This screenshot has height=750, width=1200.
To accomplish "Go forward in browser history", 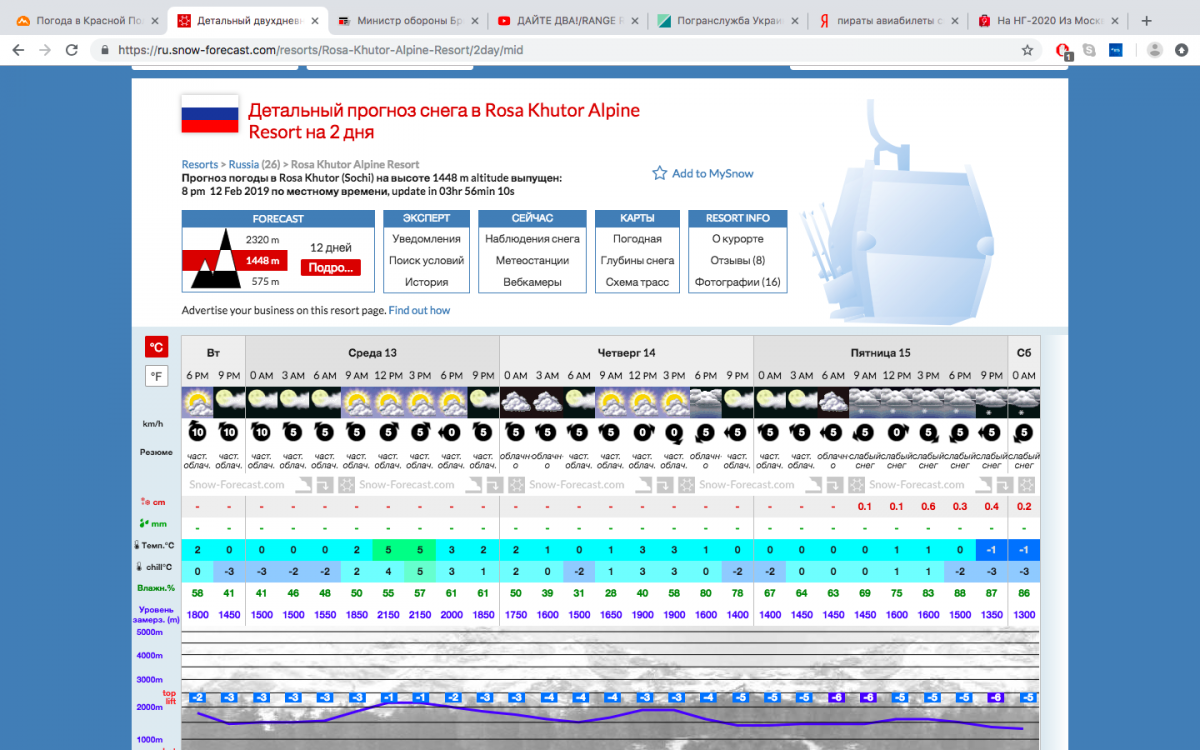I will (45, 50).
